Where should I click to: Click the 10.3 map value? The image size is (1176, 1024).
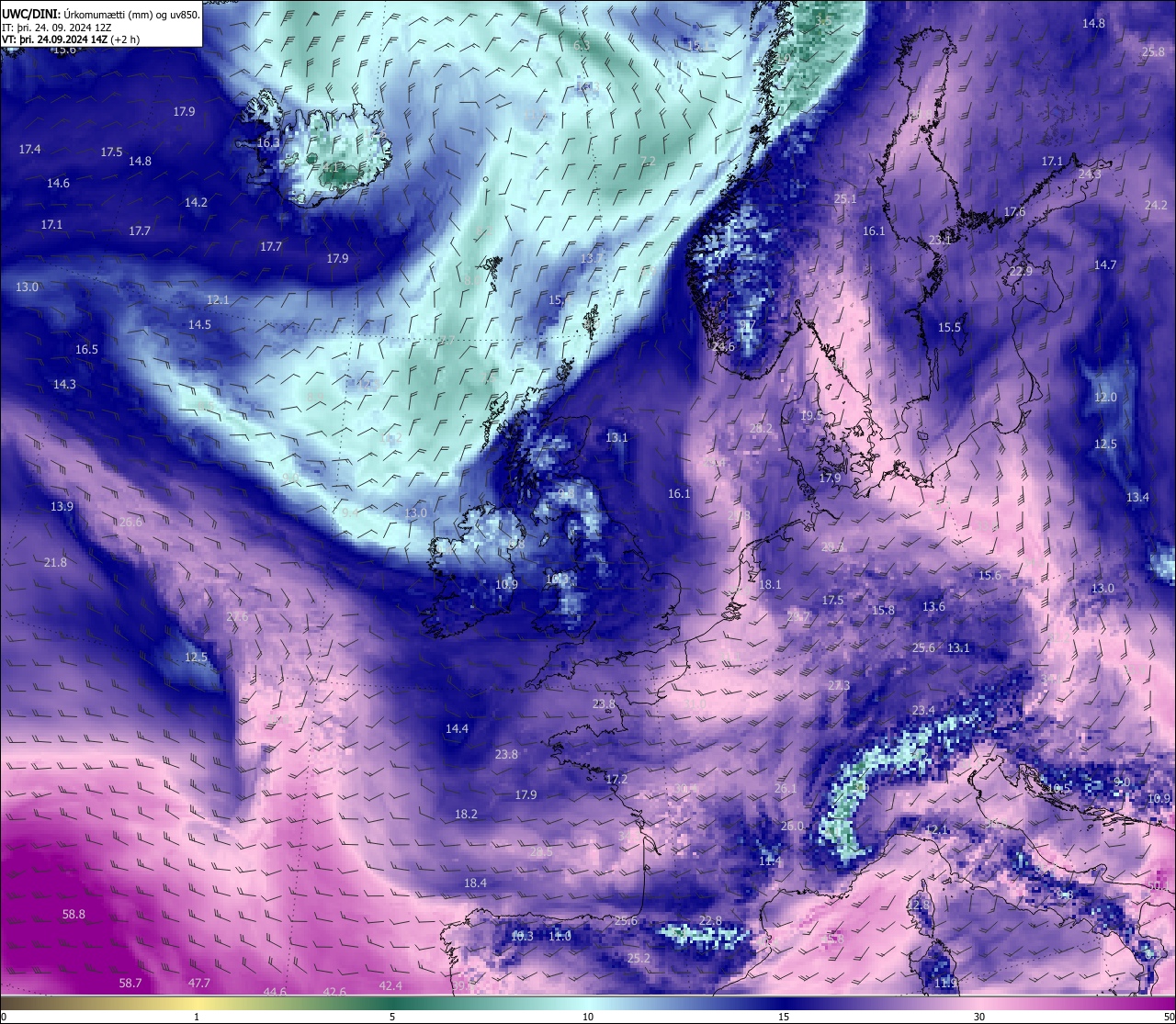pos(522,936)
